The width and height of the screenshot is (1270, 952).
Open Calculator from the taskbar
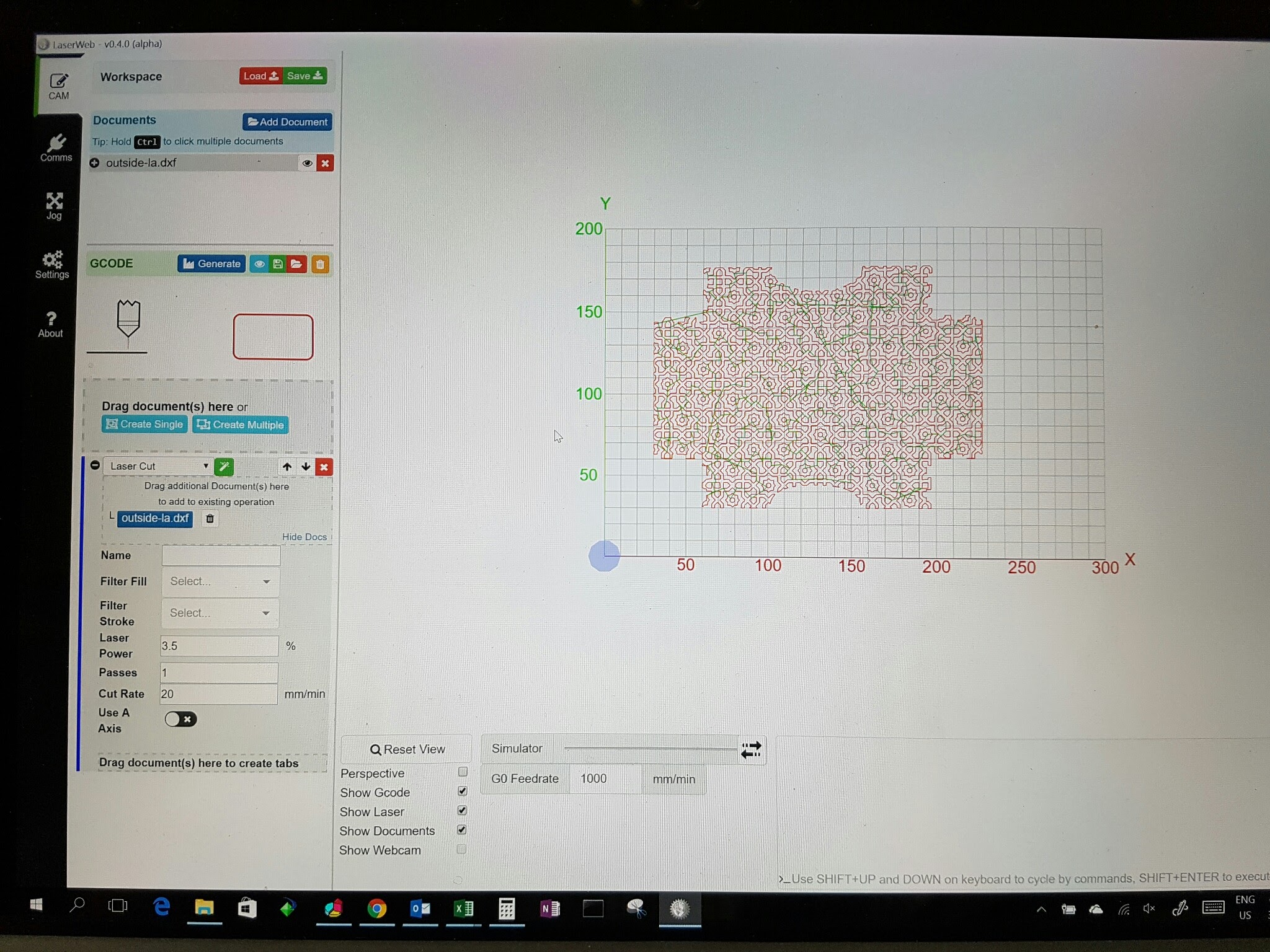[x=507, y=909]
